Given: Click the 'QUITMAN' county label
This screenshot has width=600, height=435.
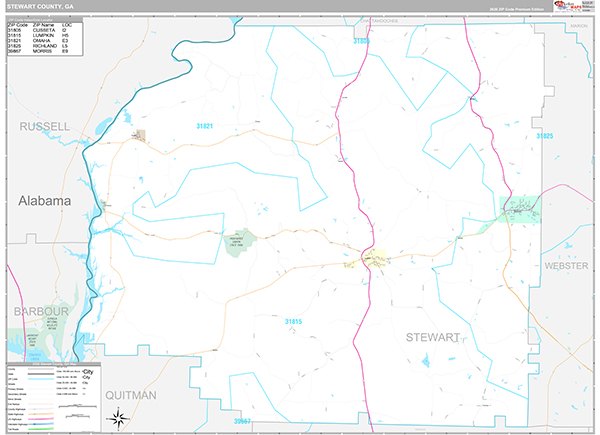Looking at the screenshot, I should (131, 395).
